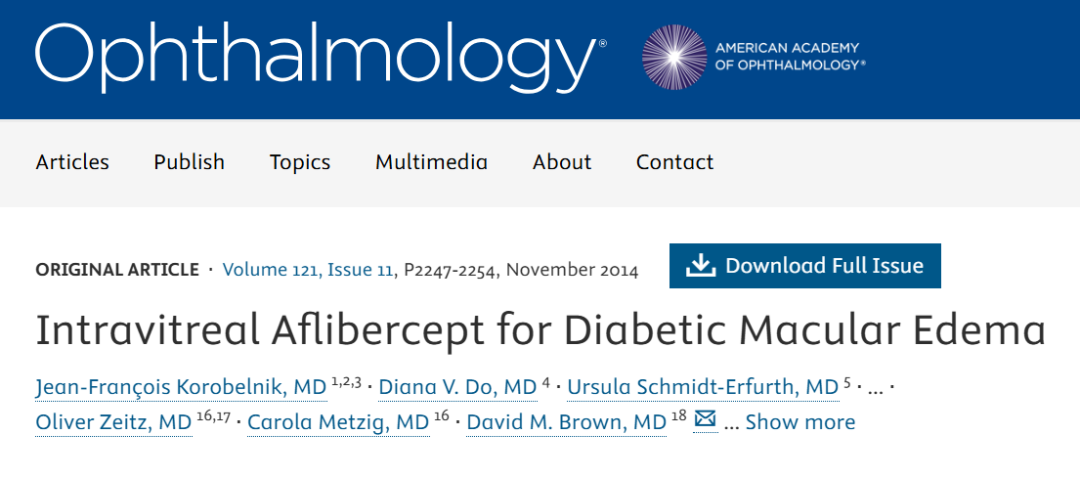This screenshot has height=478, width=1080.
Task: Click the Download Full Issue button
Action: tap(805, 266)
